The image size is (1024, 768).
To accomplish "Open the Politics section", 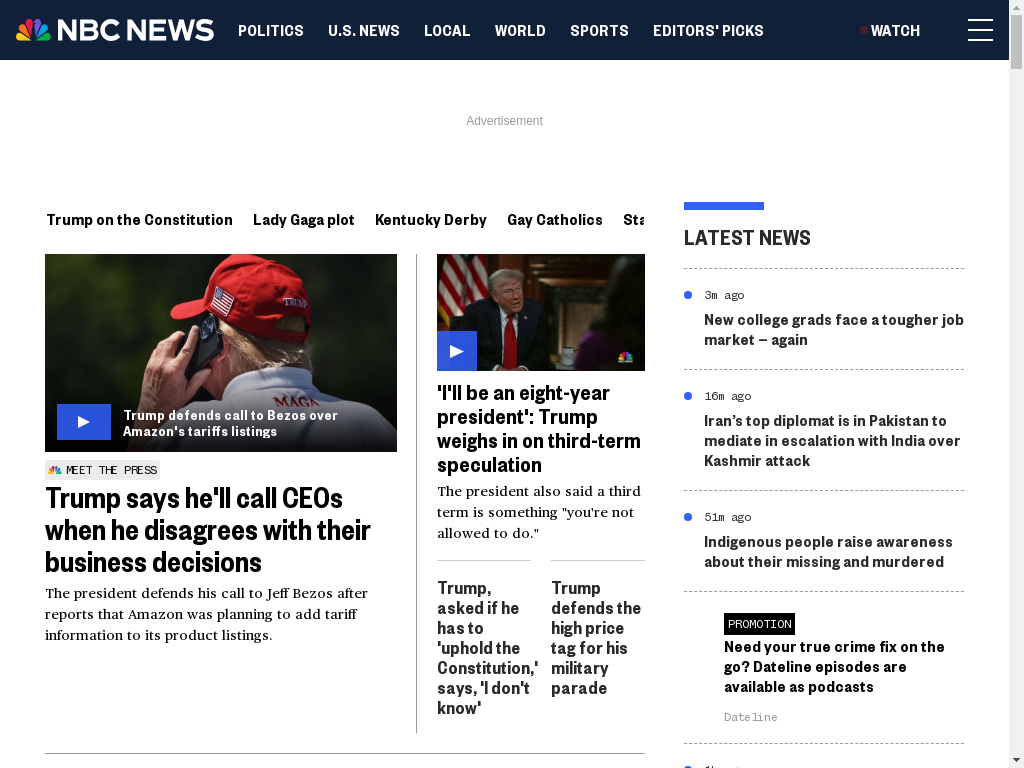I will pyautogui.click(x=270, y=31).
